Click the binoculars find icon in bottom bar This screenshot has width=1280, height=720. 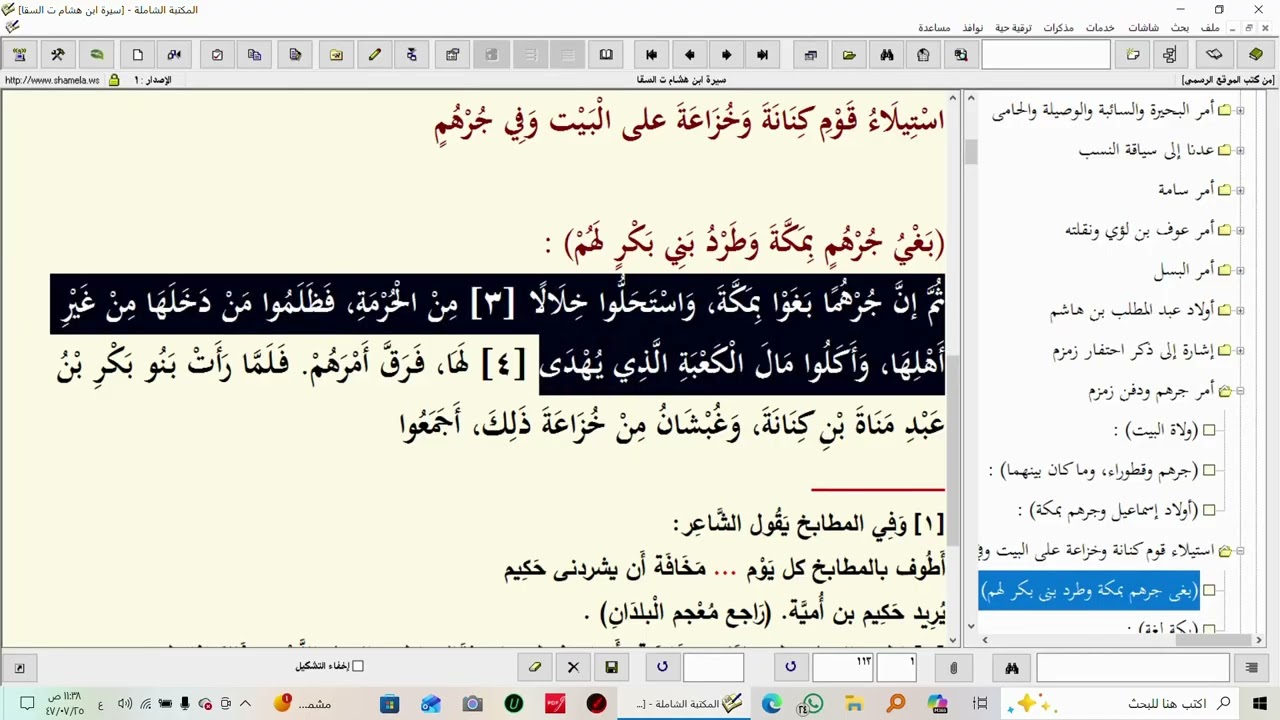(1011, 667)
